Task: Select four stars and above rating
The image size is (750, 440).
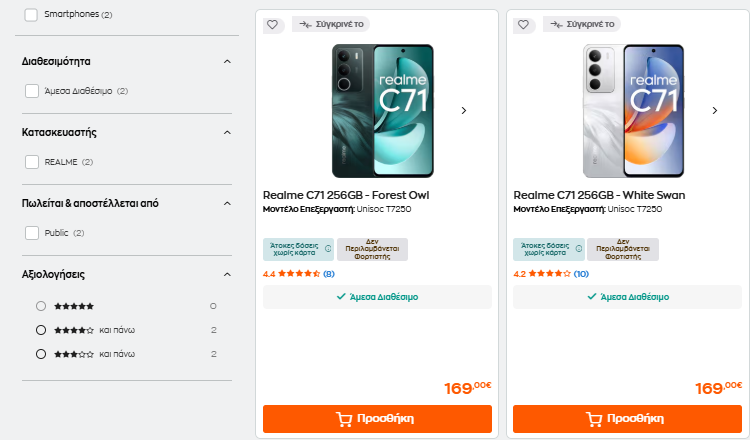Action: (41, 329)
